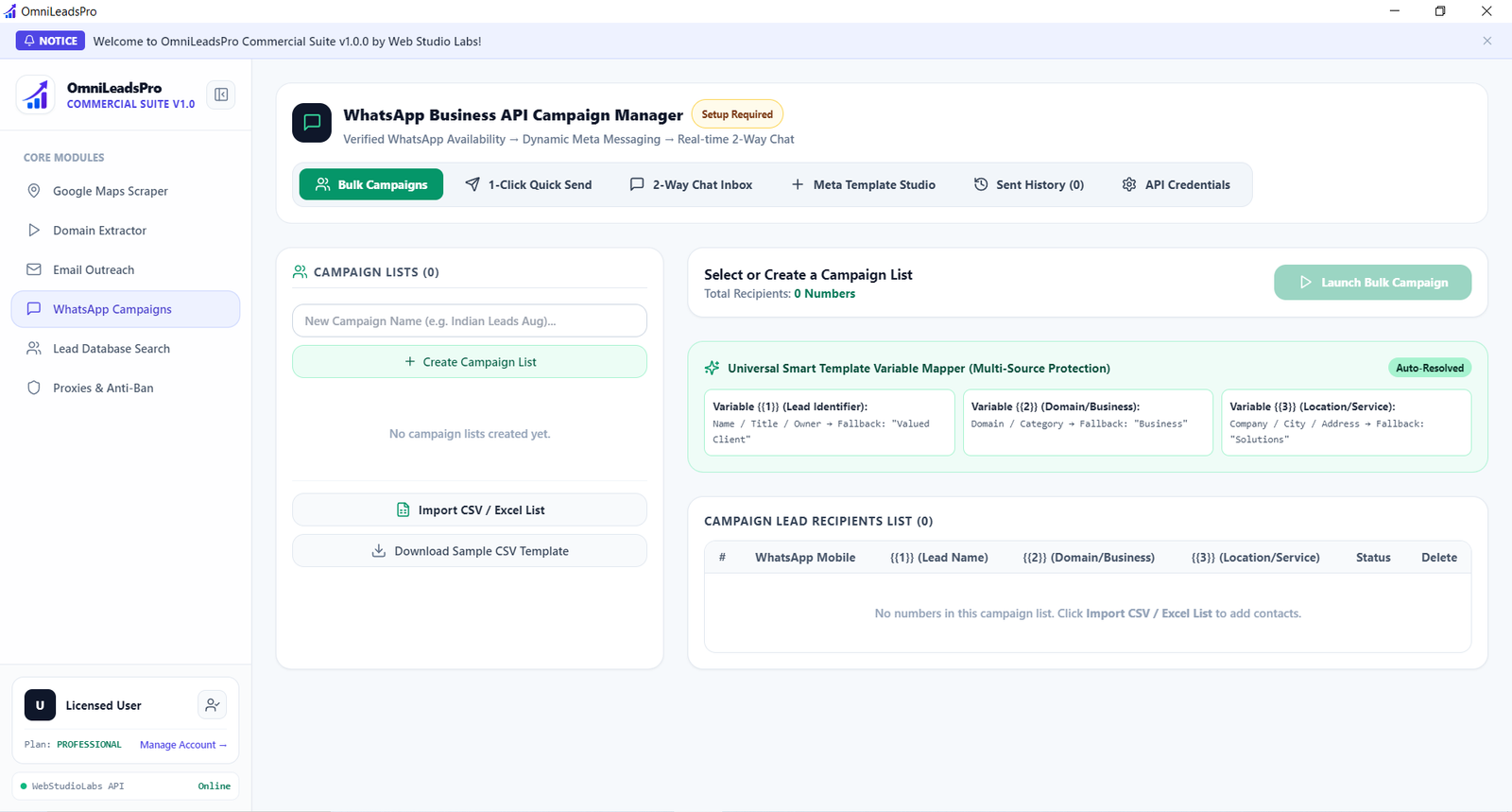Viewport: 1512px width, 812px height.
Task: Click the PROFESSIONAL plan label
Action: pos(89,745)
